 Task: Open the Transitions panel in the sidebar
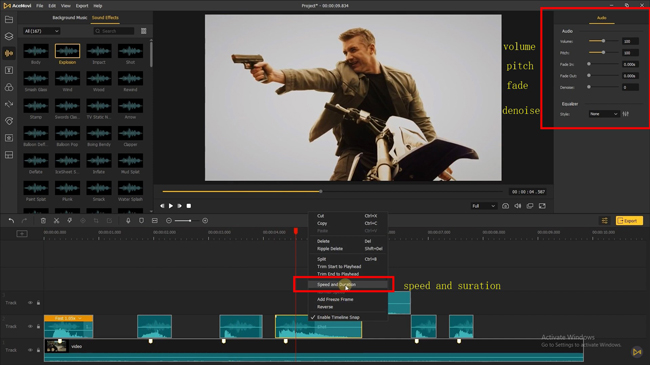(x=9, y=104)
